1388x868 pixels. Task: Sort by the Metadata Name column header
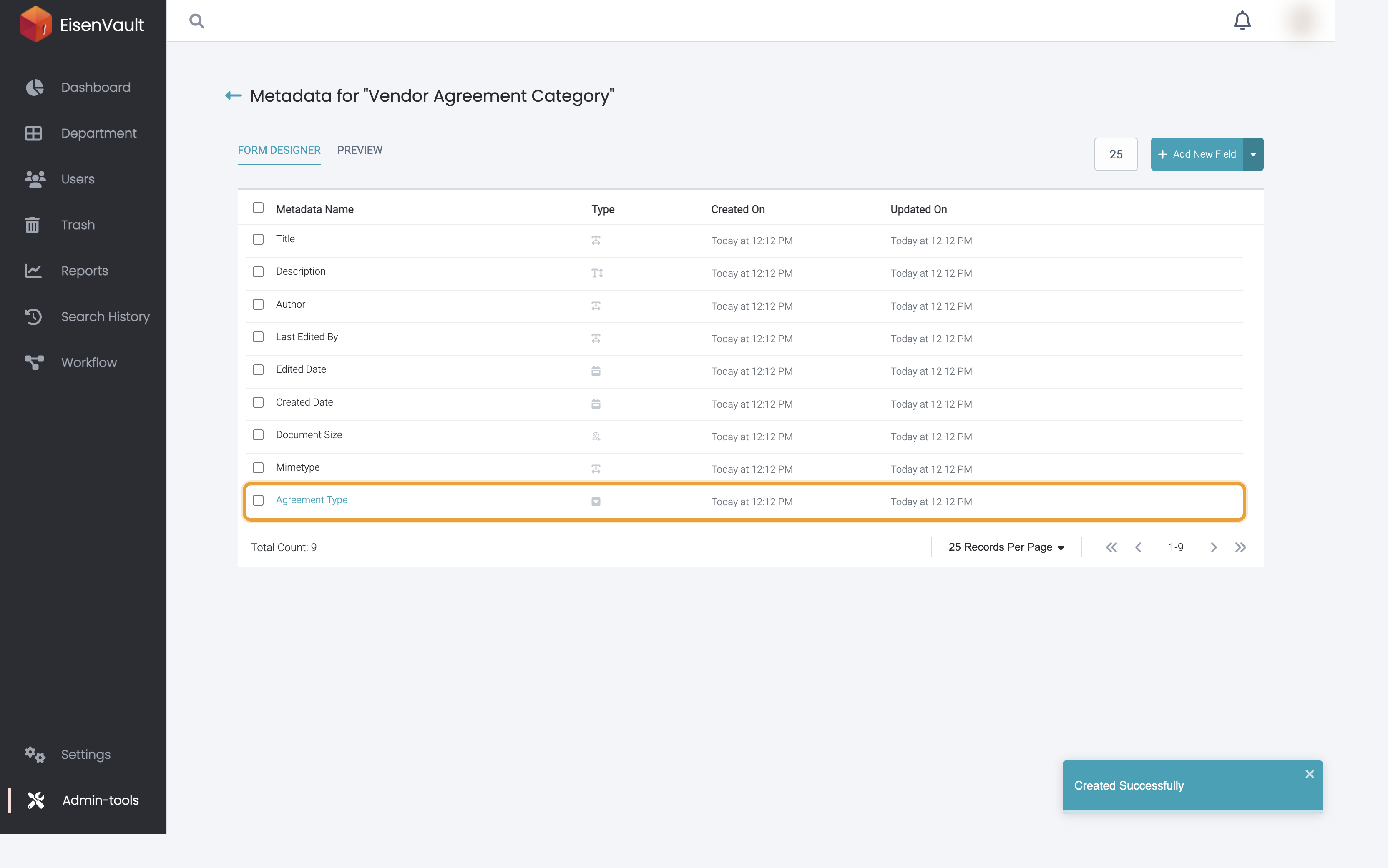coord(315,210)
